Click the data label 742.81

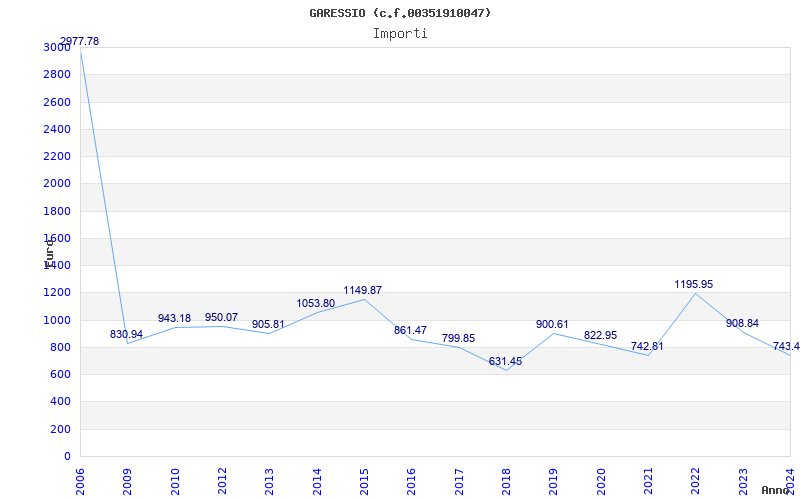click(647, 346)
